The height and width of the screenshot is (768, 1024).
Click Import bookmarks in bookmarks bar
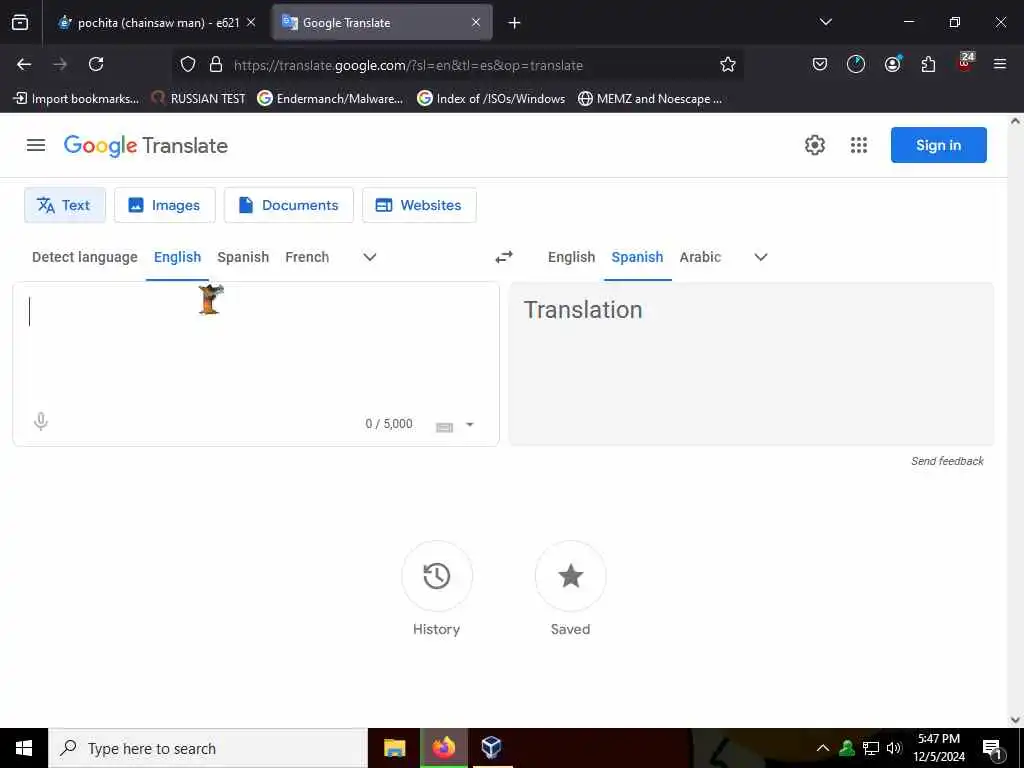[x=76, y=99]
